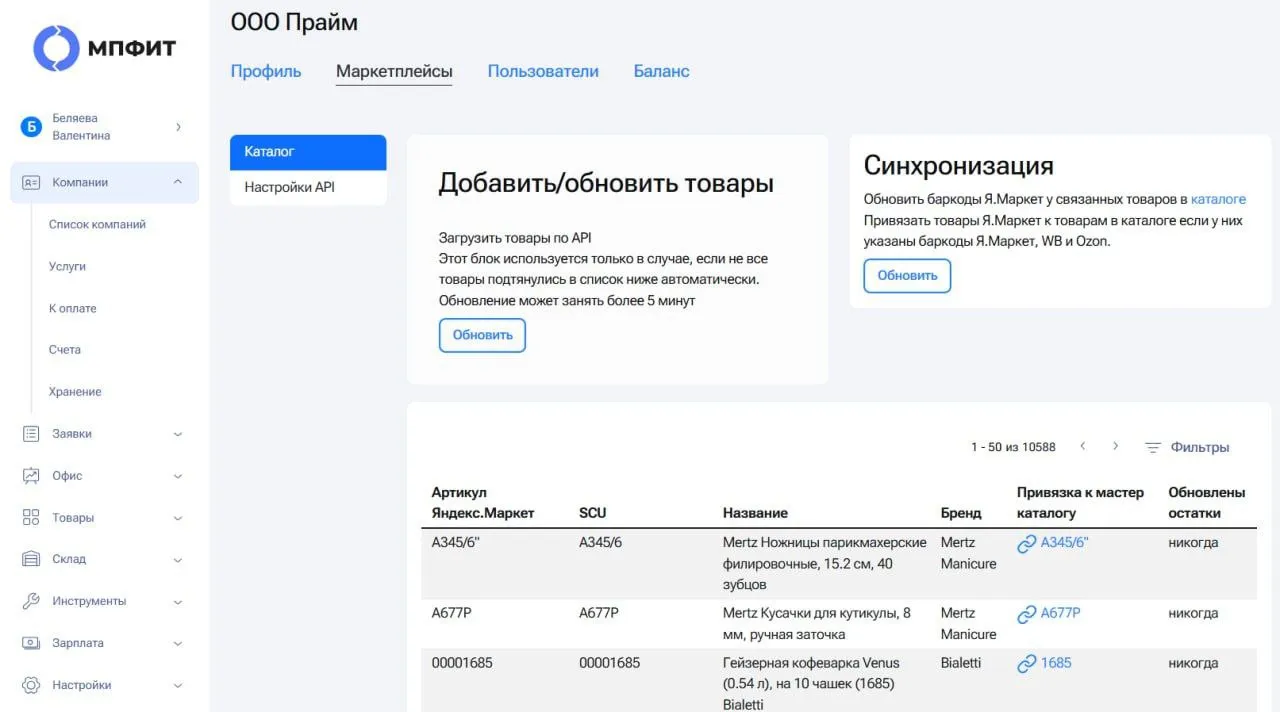Go to previous table page arrow
This screenshot has height=712, width=1280.
pos(1082,446)
